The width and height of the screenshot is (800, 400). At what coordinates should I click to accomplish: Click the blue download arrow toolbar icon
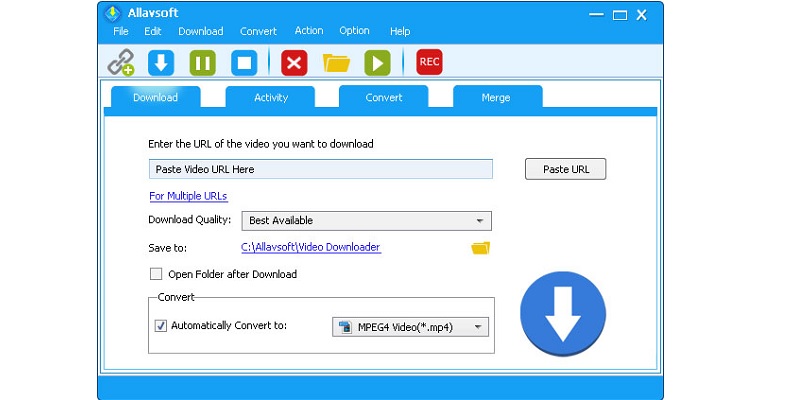pos(161,63)
